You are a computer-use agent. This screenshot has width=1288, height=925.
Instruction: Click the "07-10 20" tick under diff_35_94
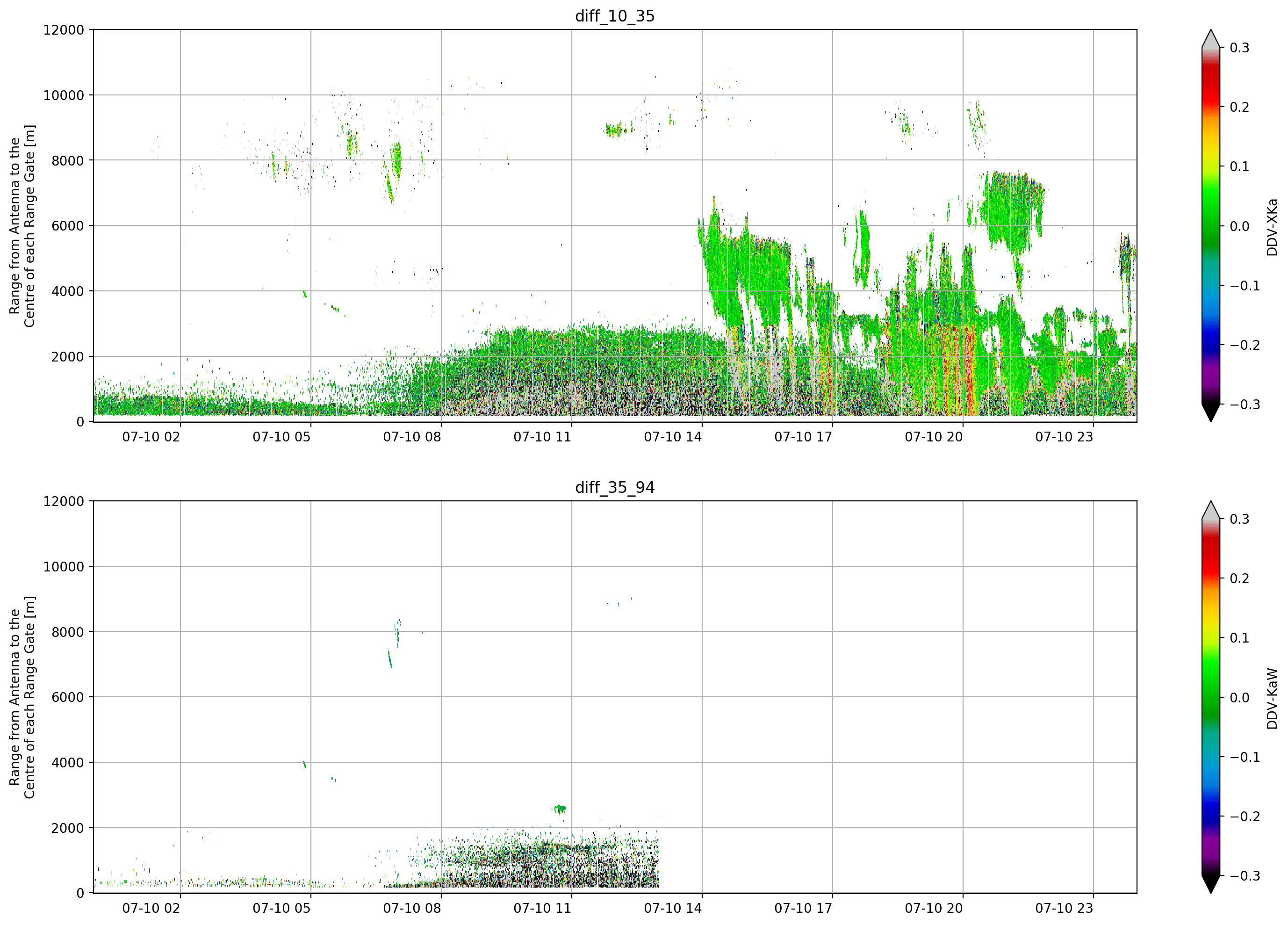click(x=934, y=909)
